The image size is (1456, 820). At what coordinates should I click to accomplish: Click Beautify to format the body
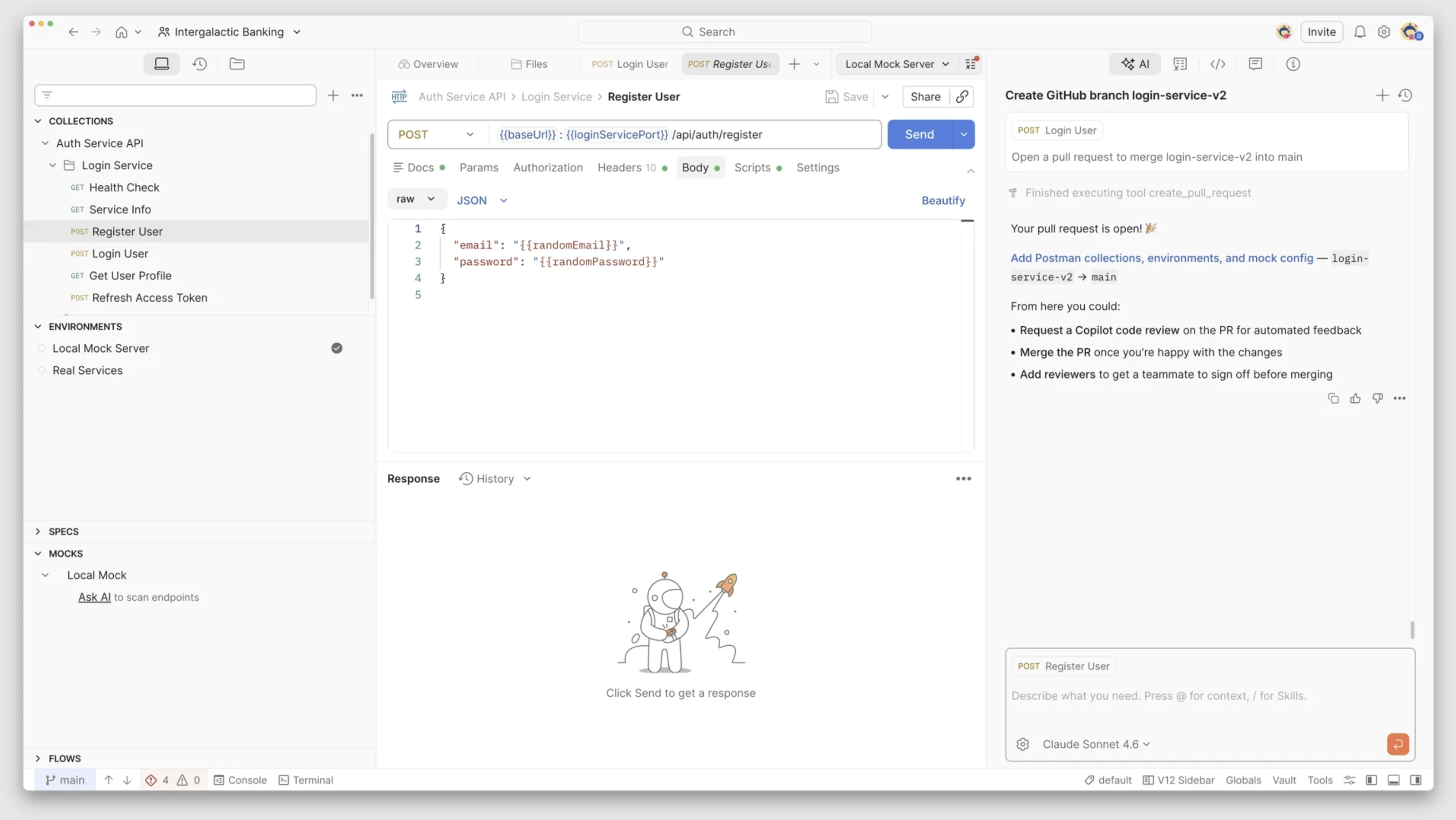click(943, 201)
